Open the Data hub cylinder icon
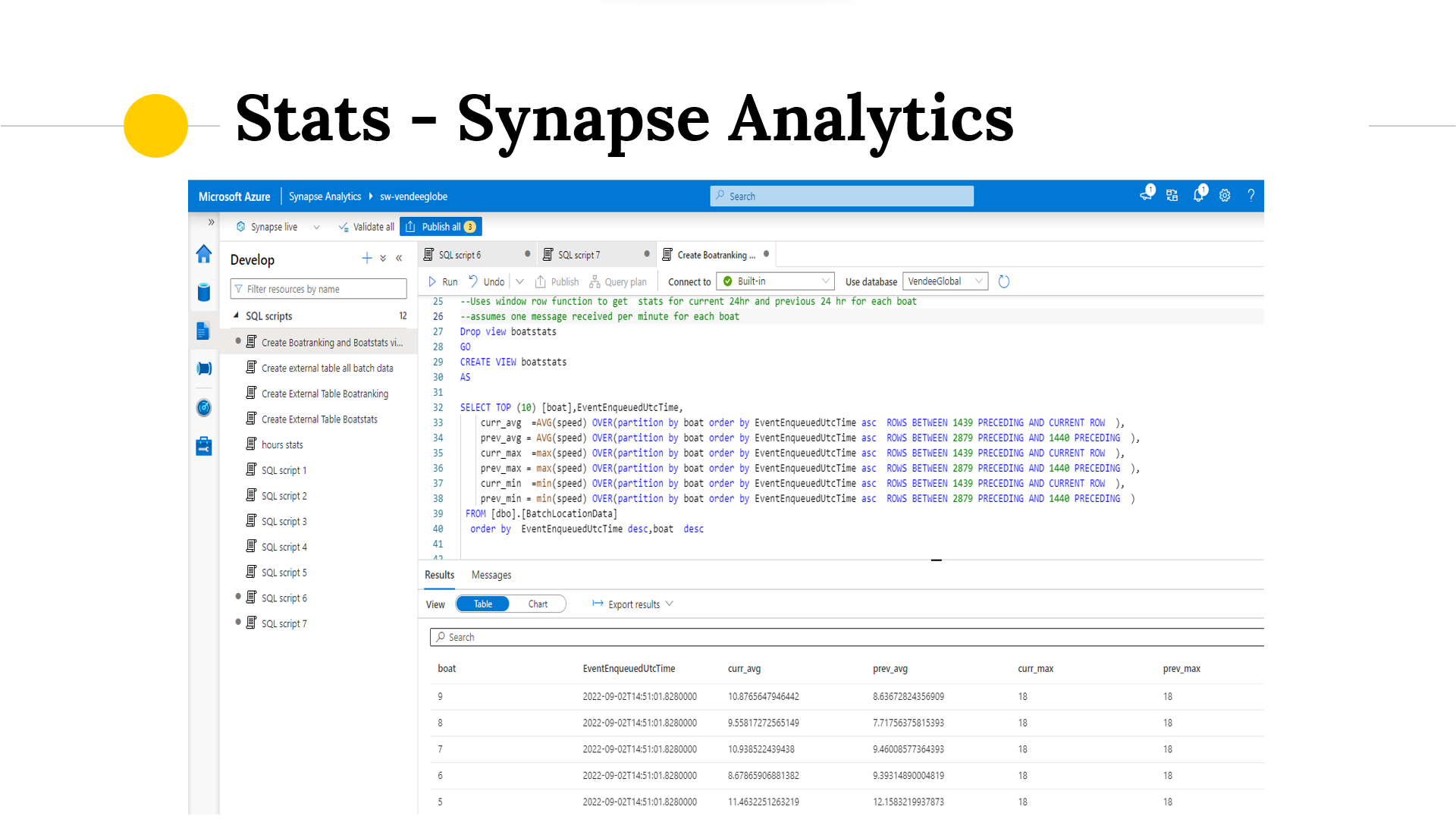Image resolution: width=1456 pixels, height=819 pixels. tap(204, 292)
